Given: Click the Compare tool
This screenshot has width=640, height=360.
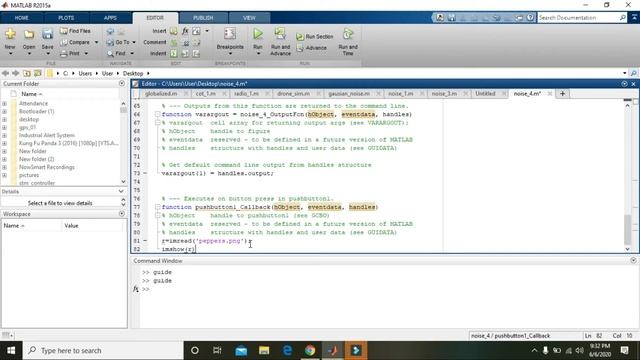Looking at the screenshot, I should pos(75,42).
